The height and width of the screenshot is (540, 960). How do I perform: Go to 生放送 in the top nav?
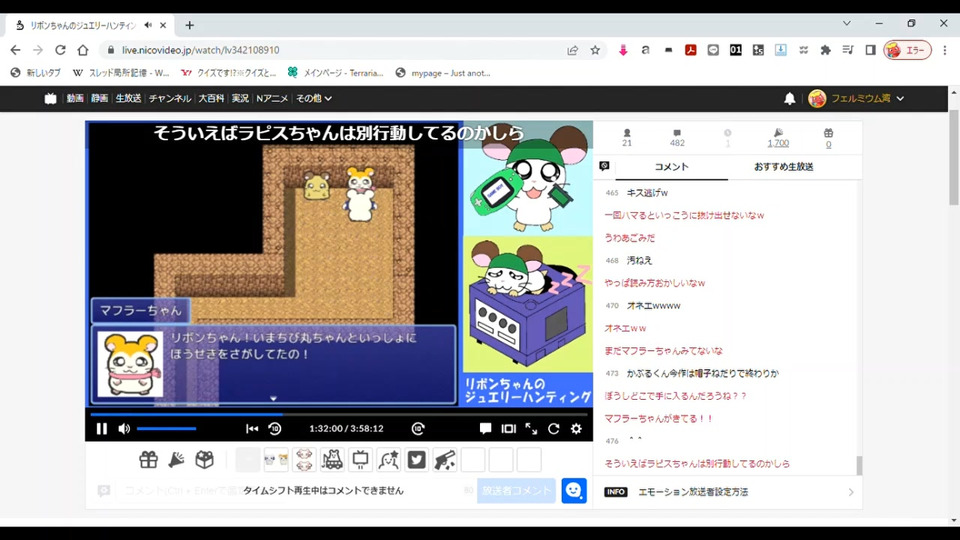click(128, 98)
